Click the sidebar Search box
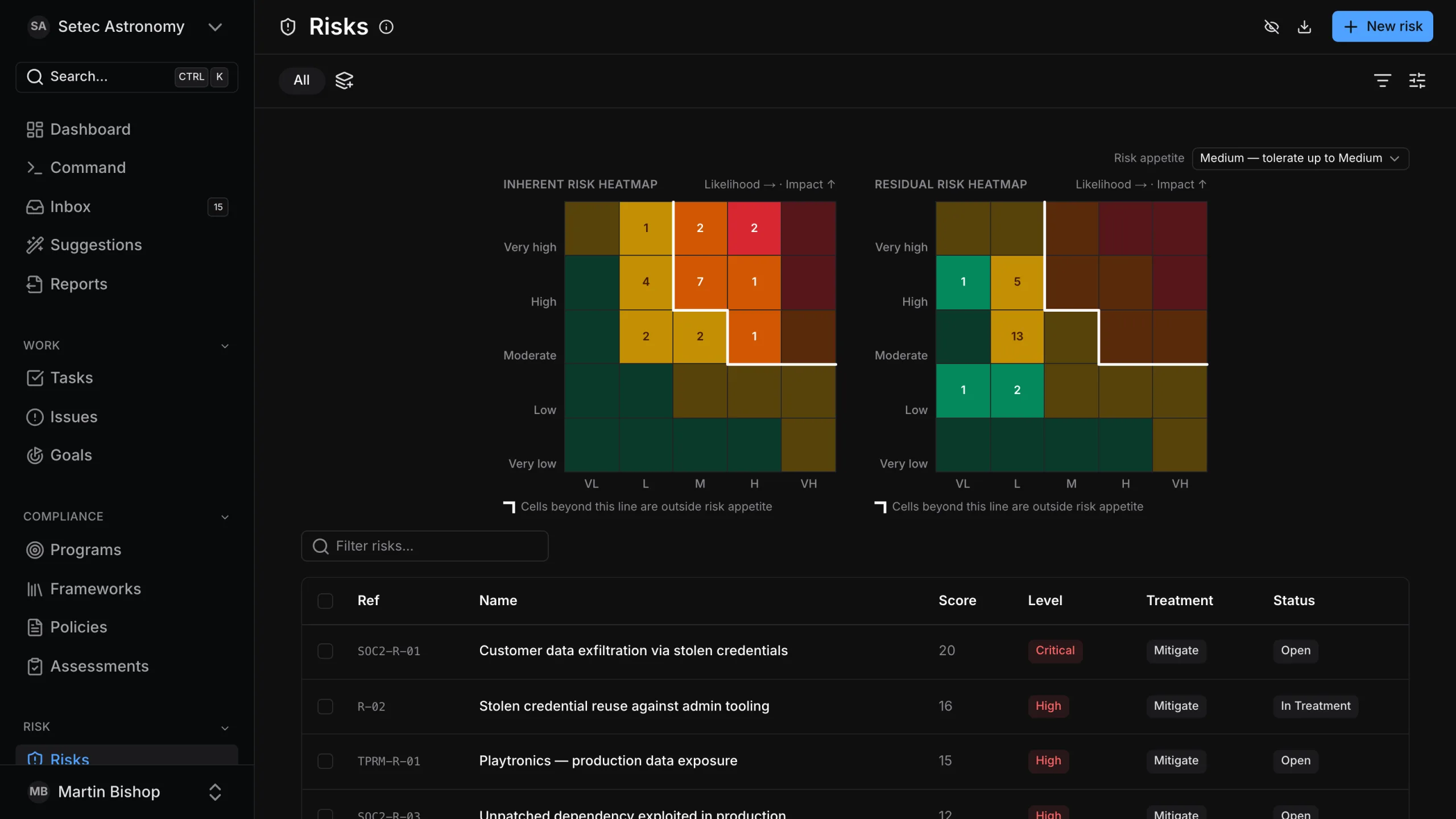Image resolution: width=1456 pixels, height=819 pixels. coord(126,77)
